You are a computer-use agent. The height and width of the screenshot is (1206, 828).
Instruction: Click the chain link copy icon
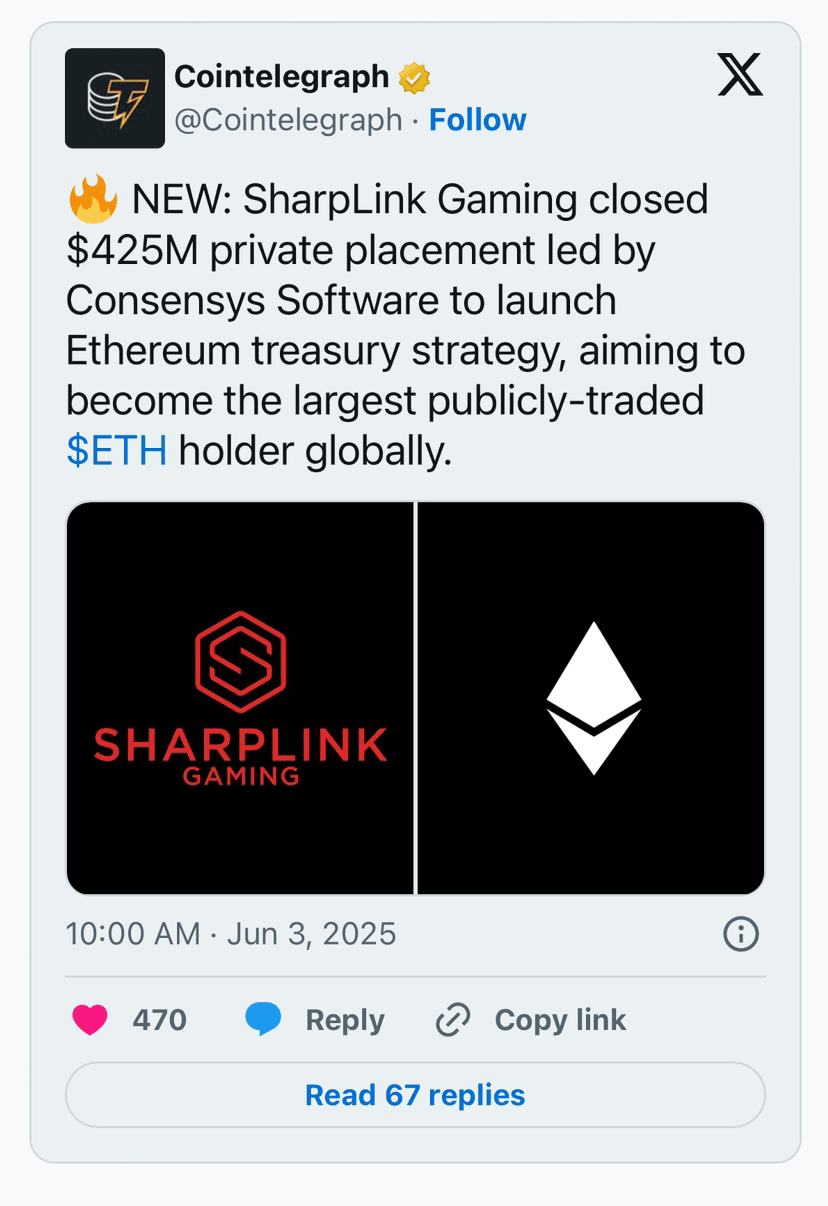click(x=453, y=1020)
